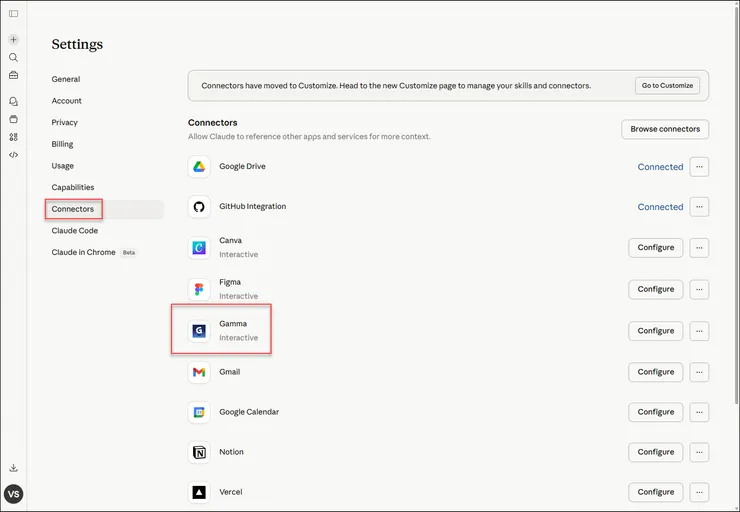The height and width of the screenshot is (512, 740).
Task: Click the Gmail logo icon
Action: [199, 372]
